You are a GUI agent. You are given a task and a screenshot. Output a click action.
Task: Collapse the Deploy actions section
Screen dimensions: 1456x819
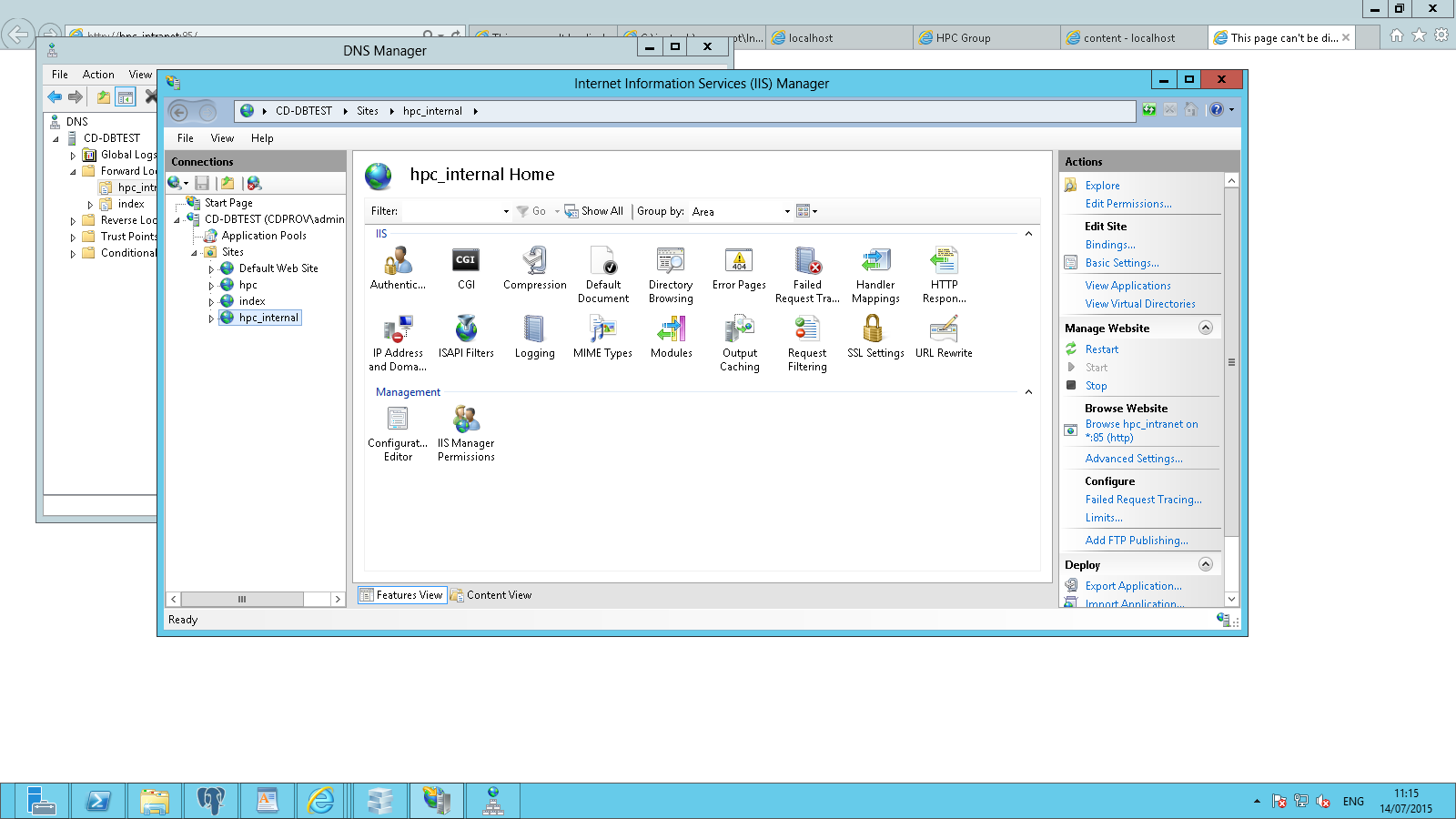click(x=1206, y=564)
